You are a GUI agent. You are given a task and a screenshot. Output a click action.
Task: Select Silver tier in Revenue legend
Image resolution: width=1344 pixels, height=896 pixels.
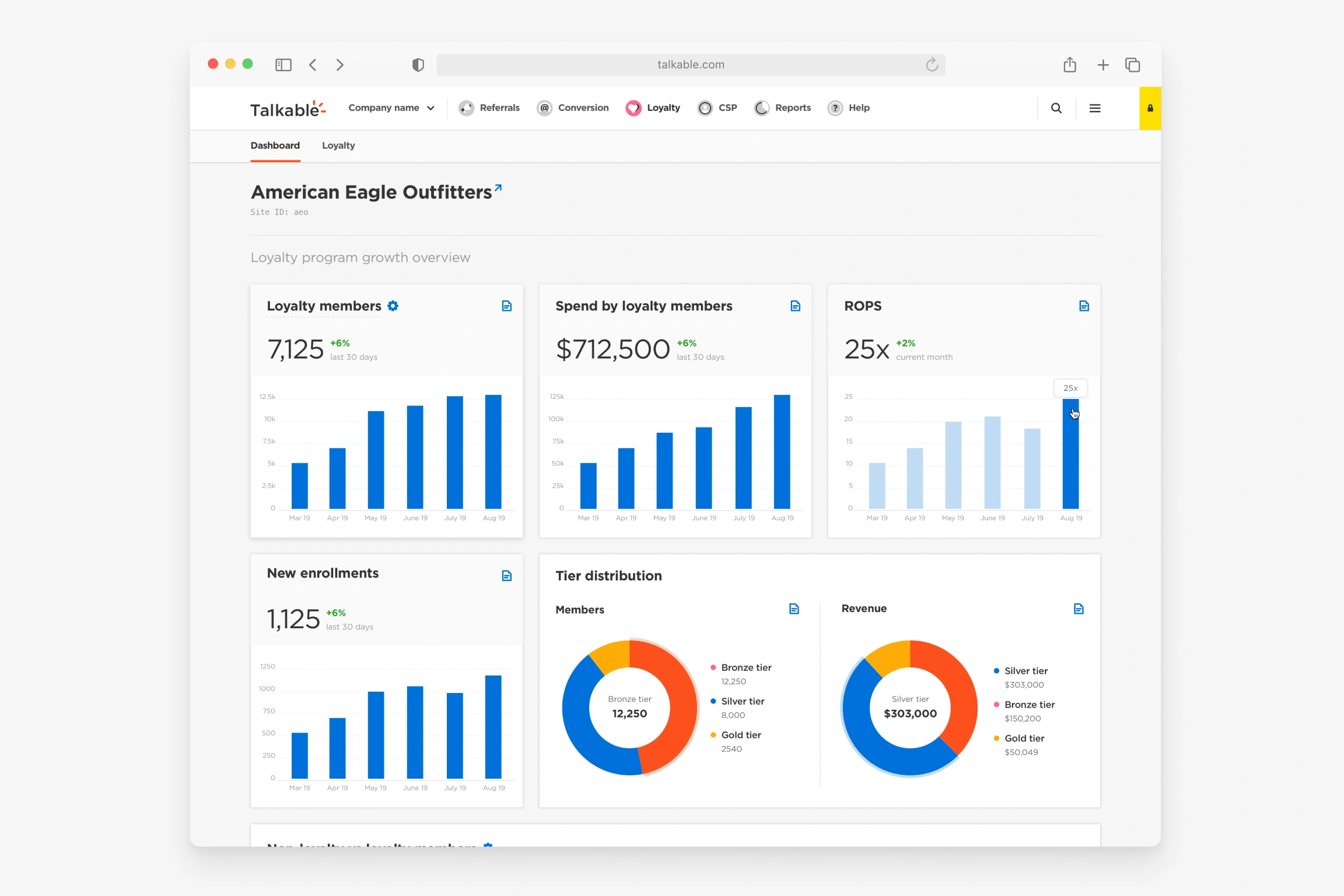(1021, 677)
